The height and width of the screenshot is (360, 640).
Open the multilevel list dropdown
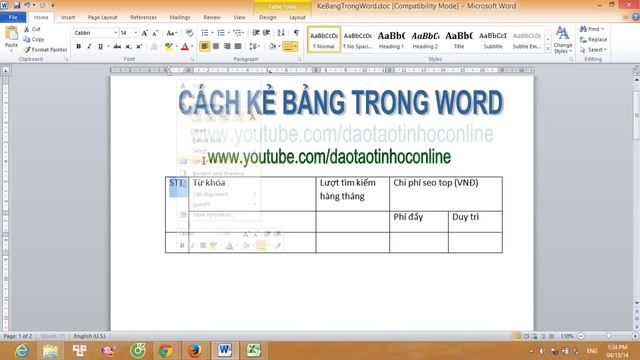(x=239, y=33)
